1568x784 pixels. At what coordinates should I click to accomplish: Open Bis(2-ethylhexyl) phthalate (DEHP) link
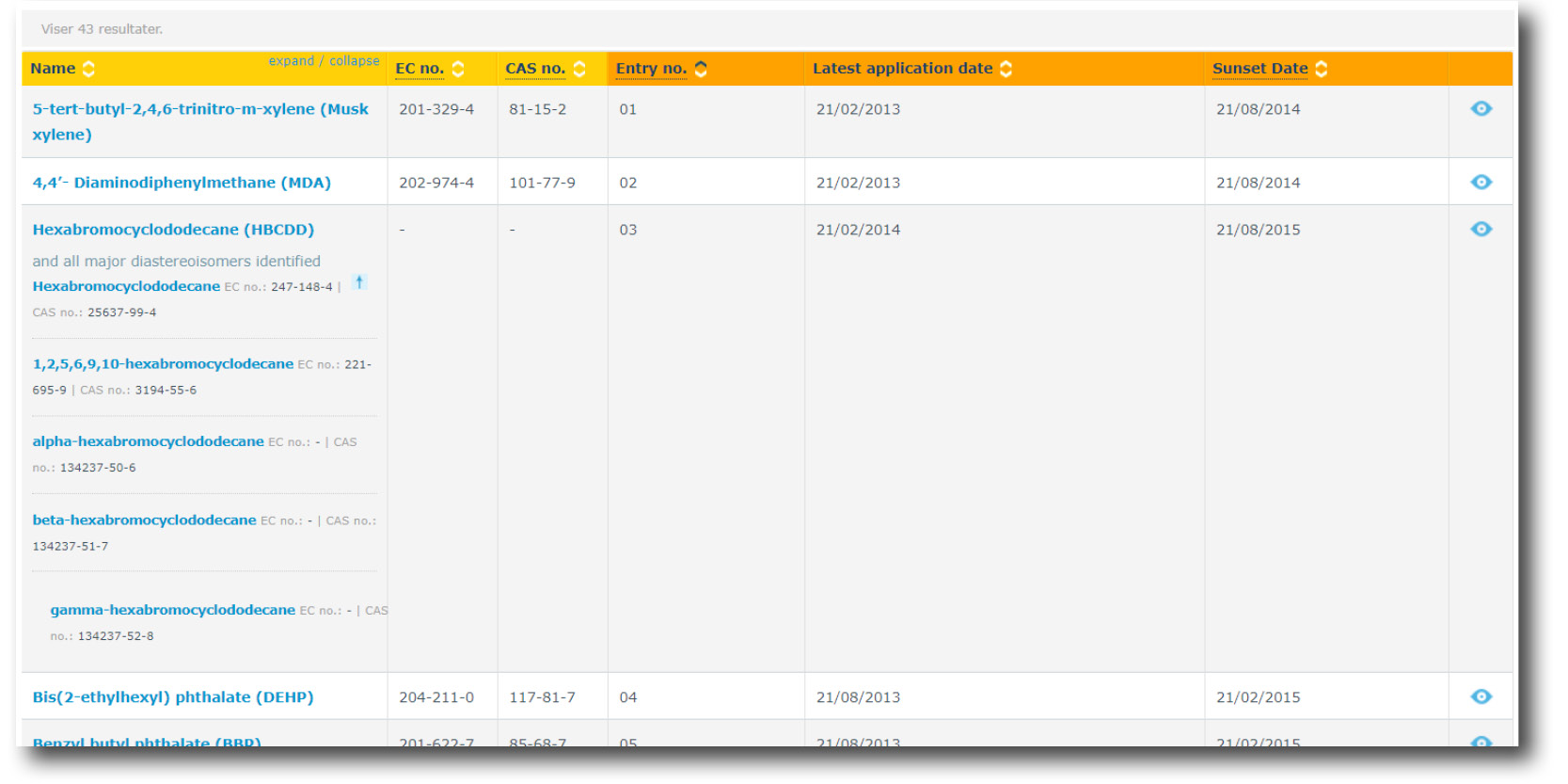173,697
